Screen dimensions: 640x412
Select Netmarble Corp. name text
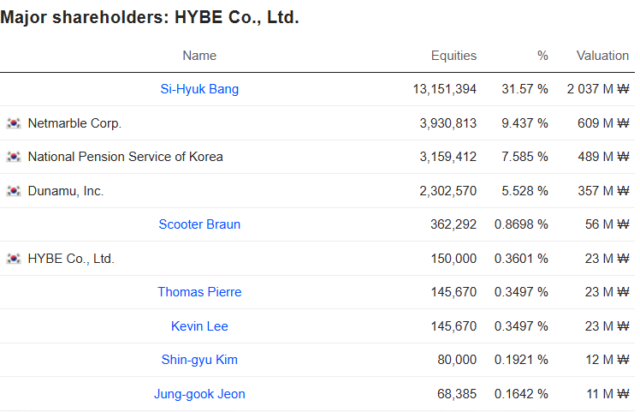pos(75,123)
